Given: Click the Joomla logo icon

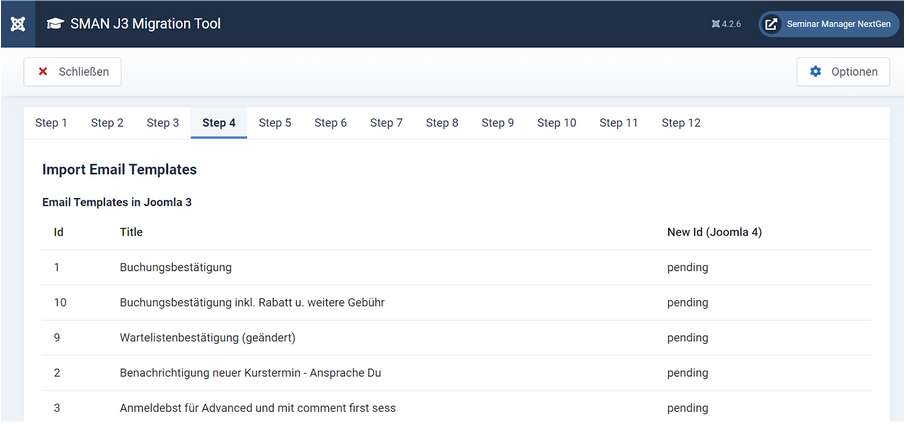Looking at the screenshot, I should (x=17, y=23).
